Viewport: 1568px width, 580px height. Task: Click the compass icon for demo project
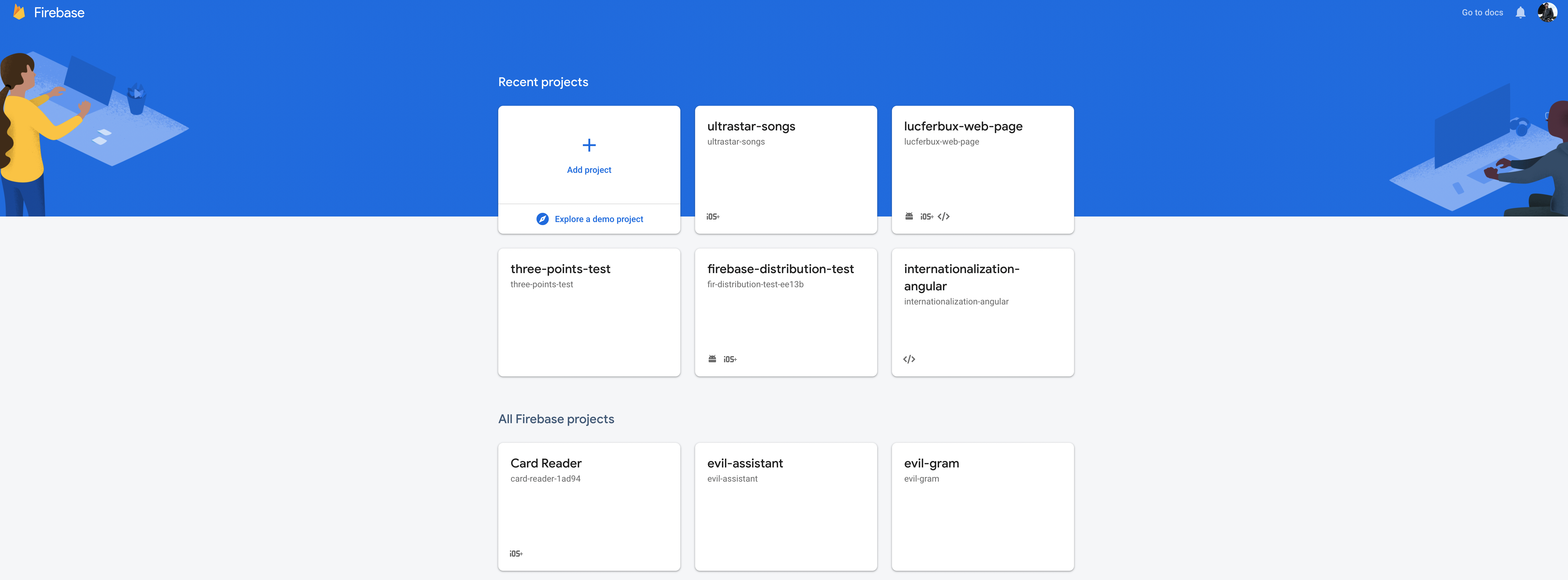point(542,219)
